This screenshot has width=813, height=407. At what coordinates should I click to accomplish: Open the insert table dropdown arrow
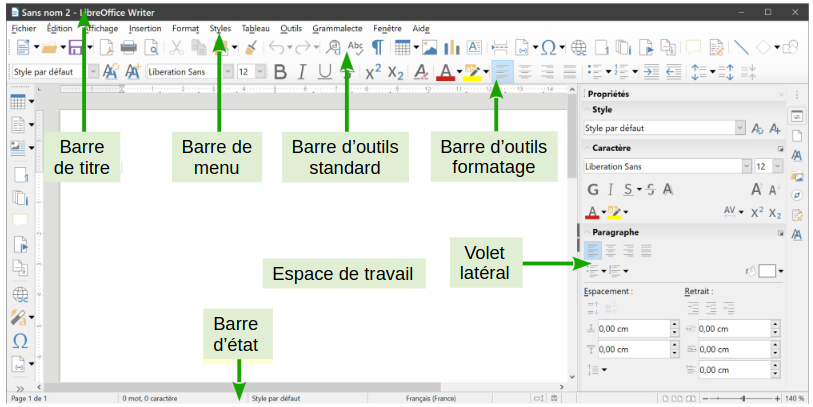pos(416,48)
